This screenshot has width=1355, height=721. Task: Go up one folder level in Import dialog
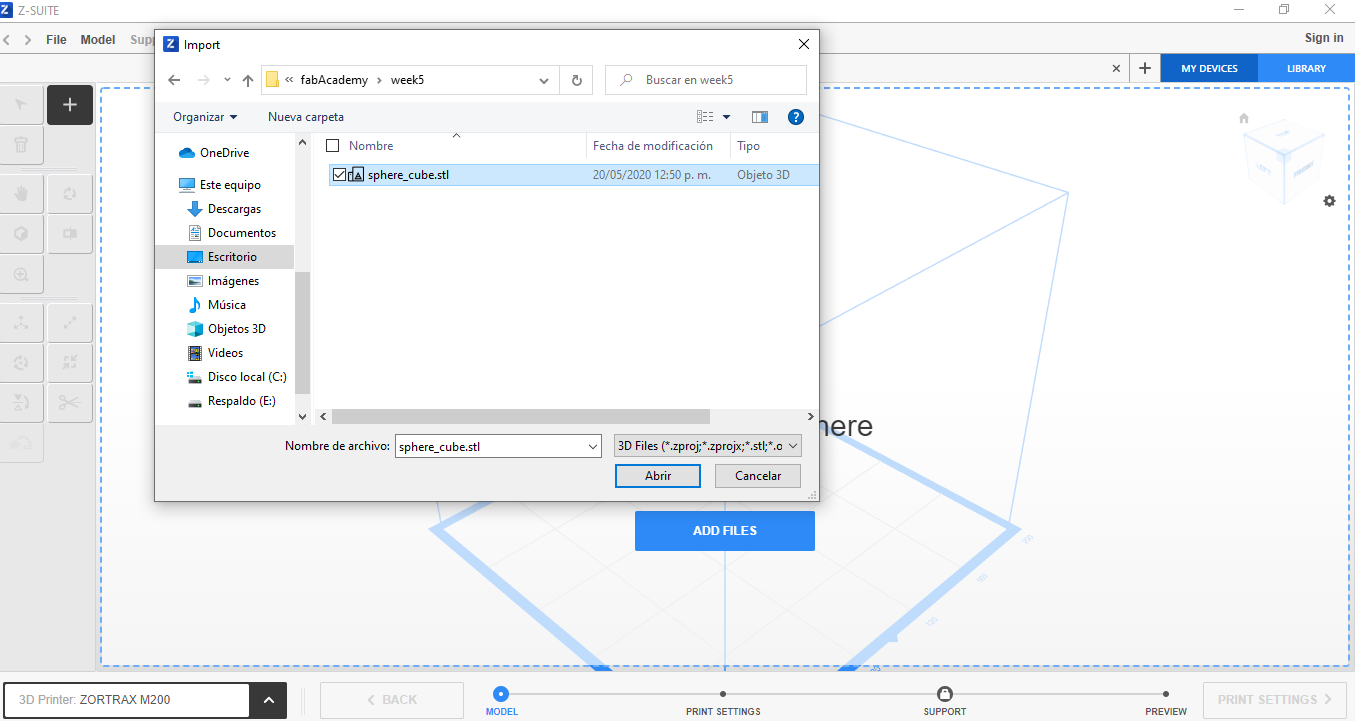(x=247, y=80)
